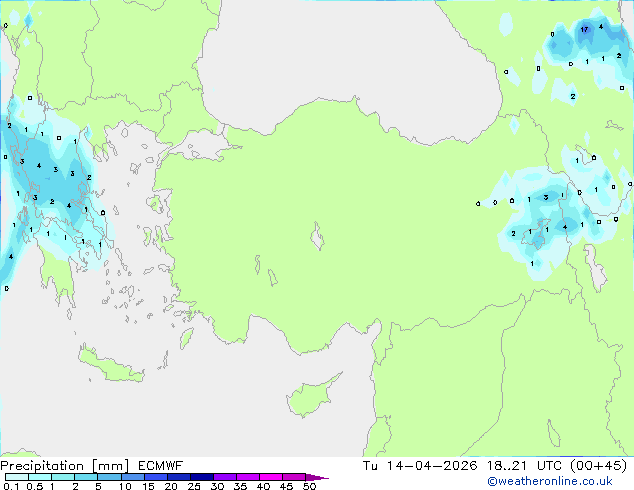Click the 0.1 to 0.5 mm legend swatch

pos(17,477)
